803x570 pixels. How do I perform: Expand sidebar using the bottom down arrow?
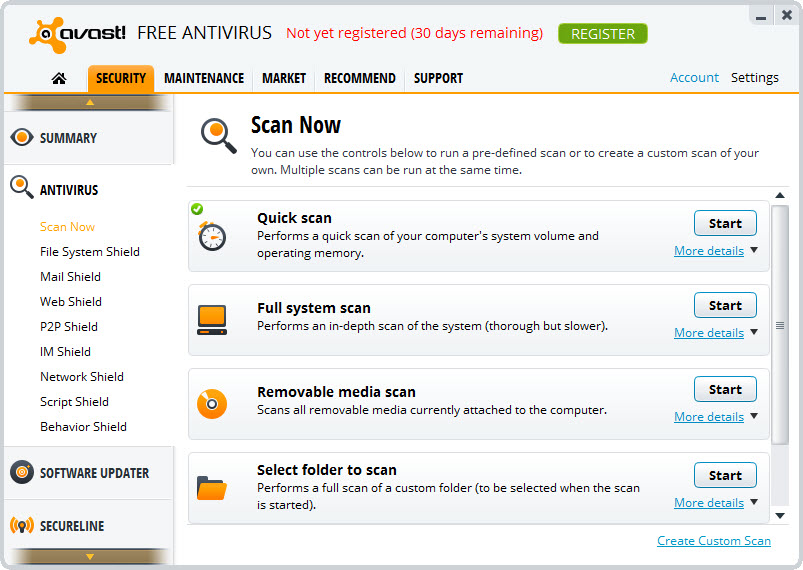90,556
